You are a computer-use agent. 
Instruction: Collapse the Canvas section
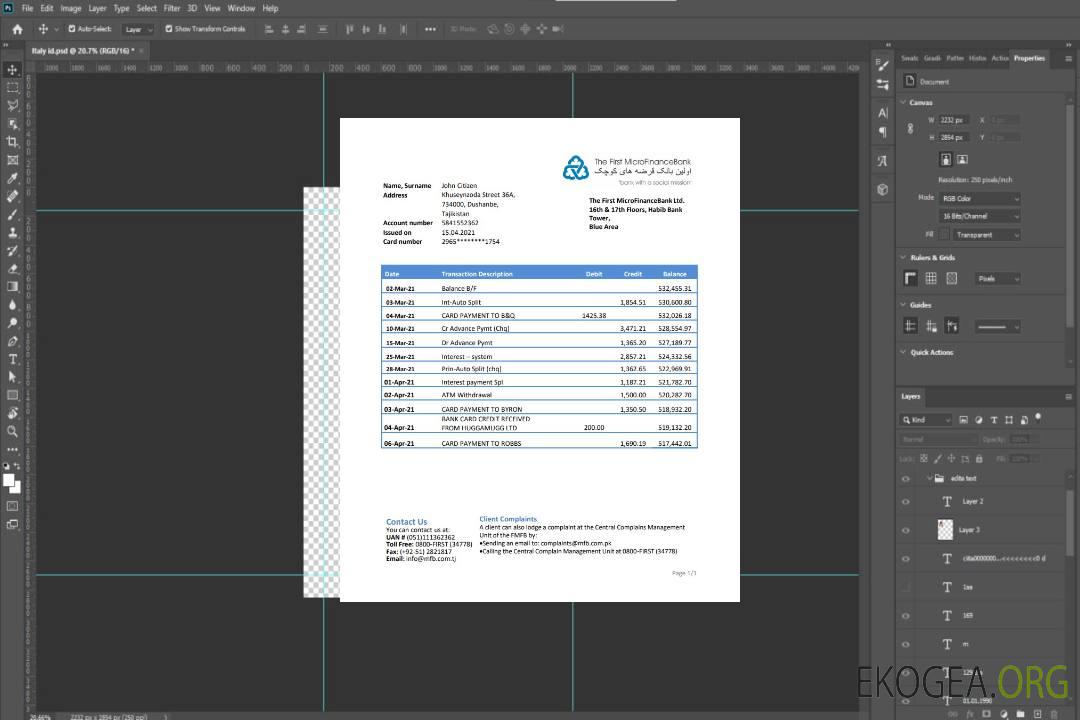coord(903,102)
